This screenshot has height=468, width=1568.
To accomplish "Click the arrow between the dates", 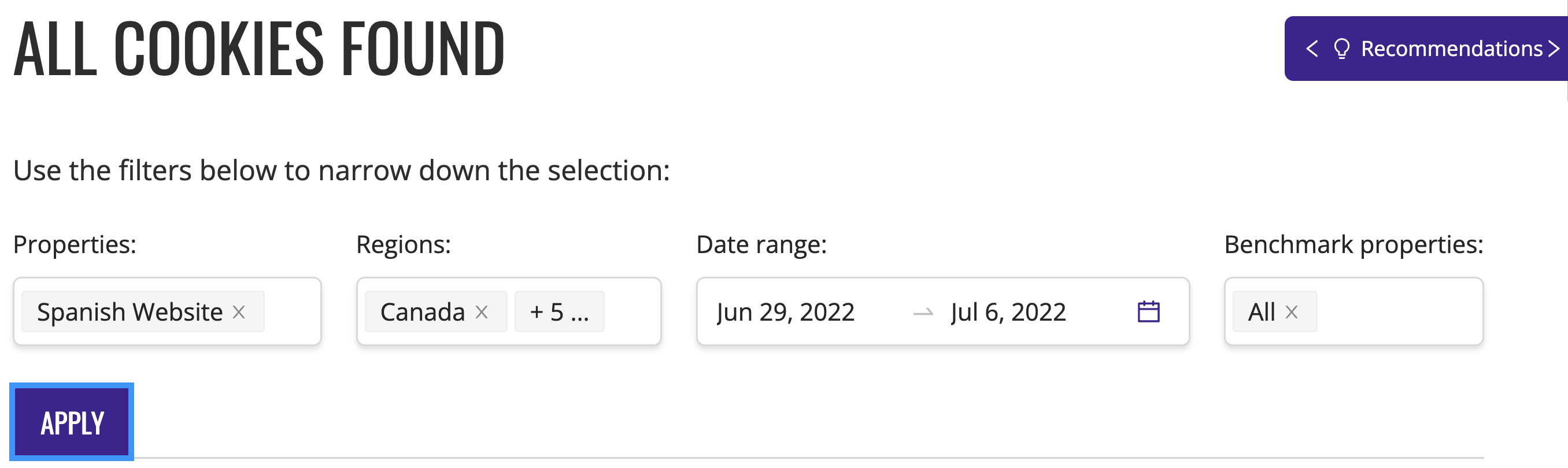I will point(923,313).
